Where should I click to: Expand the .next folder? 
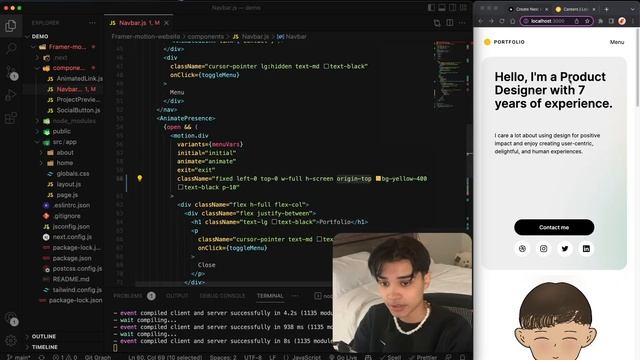pyautogui.click(x=38, y=58)
